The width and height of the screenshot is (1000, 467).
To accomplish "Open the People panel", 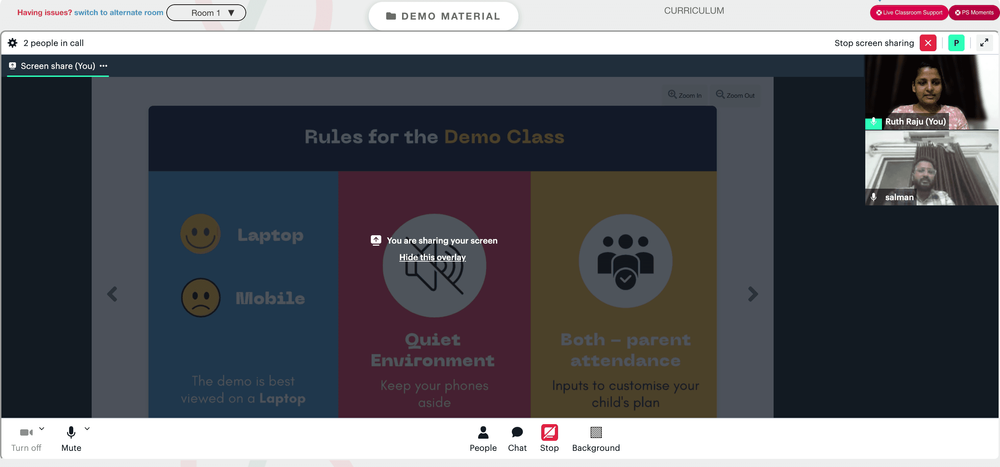I will (x=483, y=439).
